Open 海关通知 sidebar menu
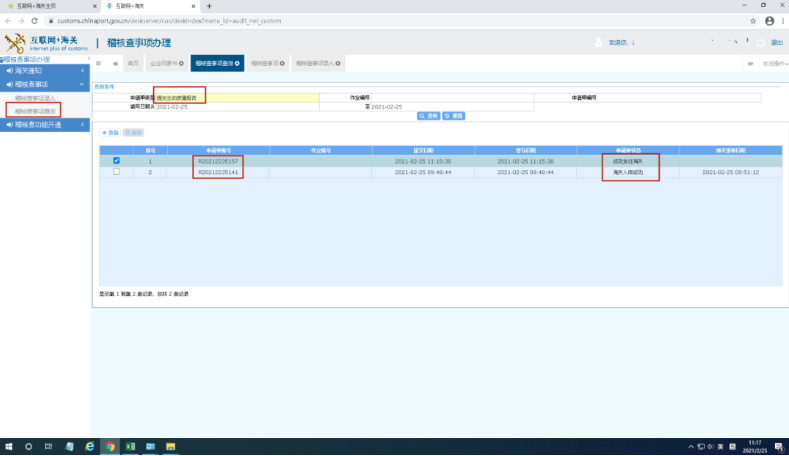 [x=45, y=70]
